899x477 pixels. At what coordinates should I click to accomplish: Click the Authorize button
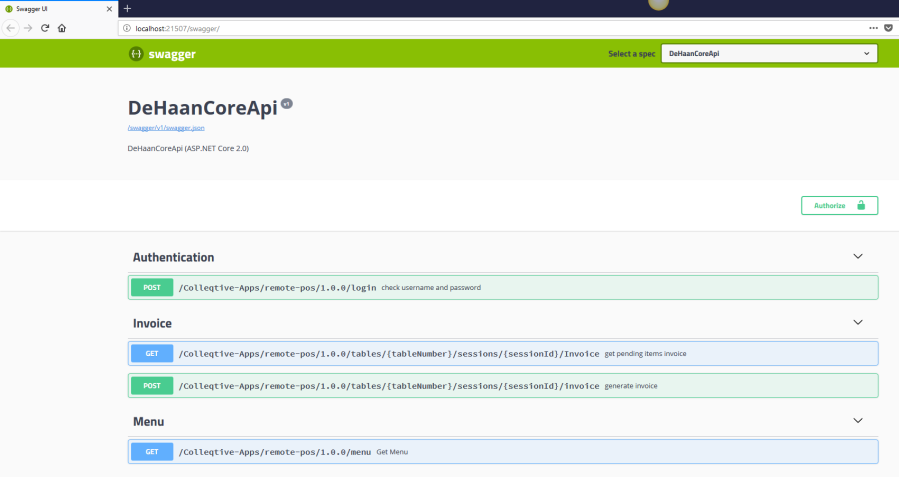pyautogui.click(x=839, y=206)
